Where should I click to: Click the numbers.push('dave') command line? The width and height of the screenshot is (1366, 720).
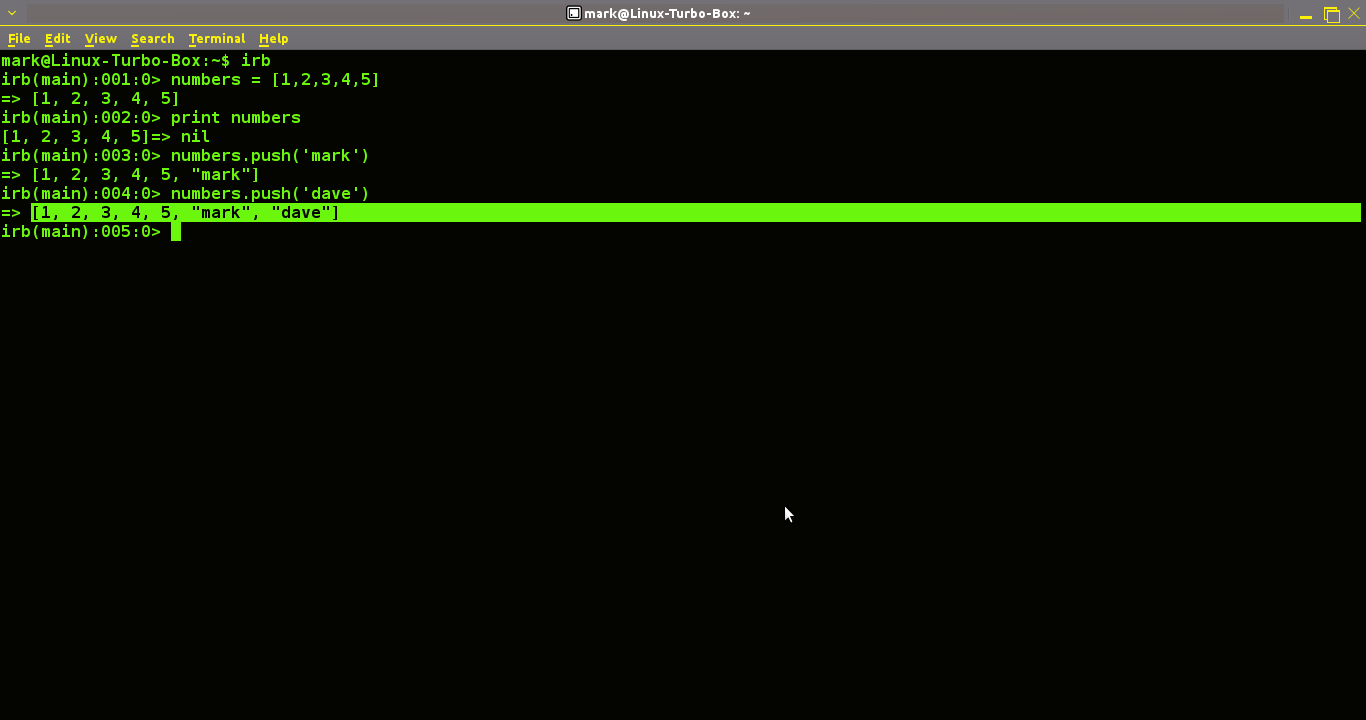coord(186,193)
